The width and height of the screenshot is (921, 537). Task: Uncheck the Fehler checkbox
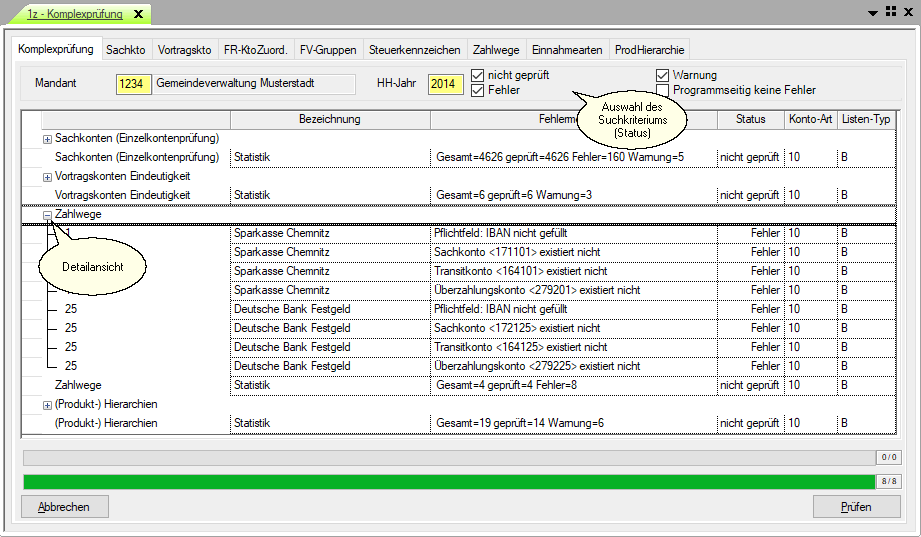478,90
